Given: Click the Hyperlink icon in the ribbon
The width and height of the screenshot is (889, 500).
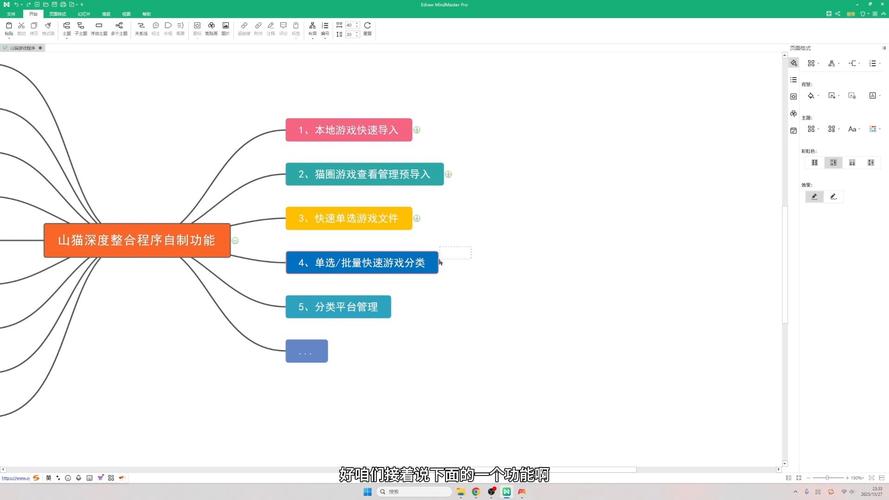Looking at the screenshot, I should [244, 26].
